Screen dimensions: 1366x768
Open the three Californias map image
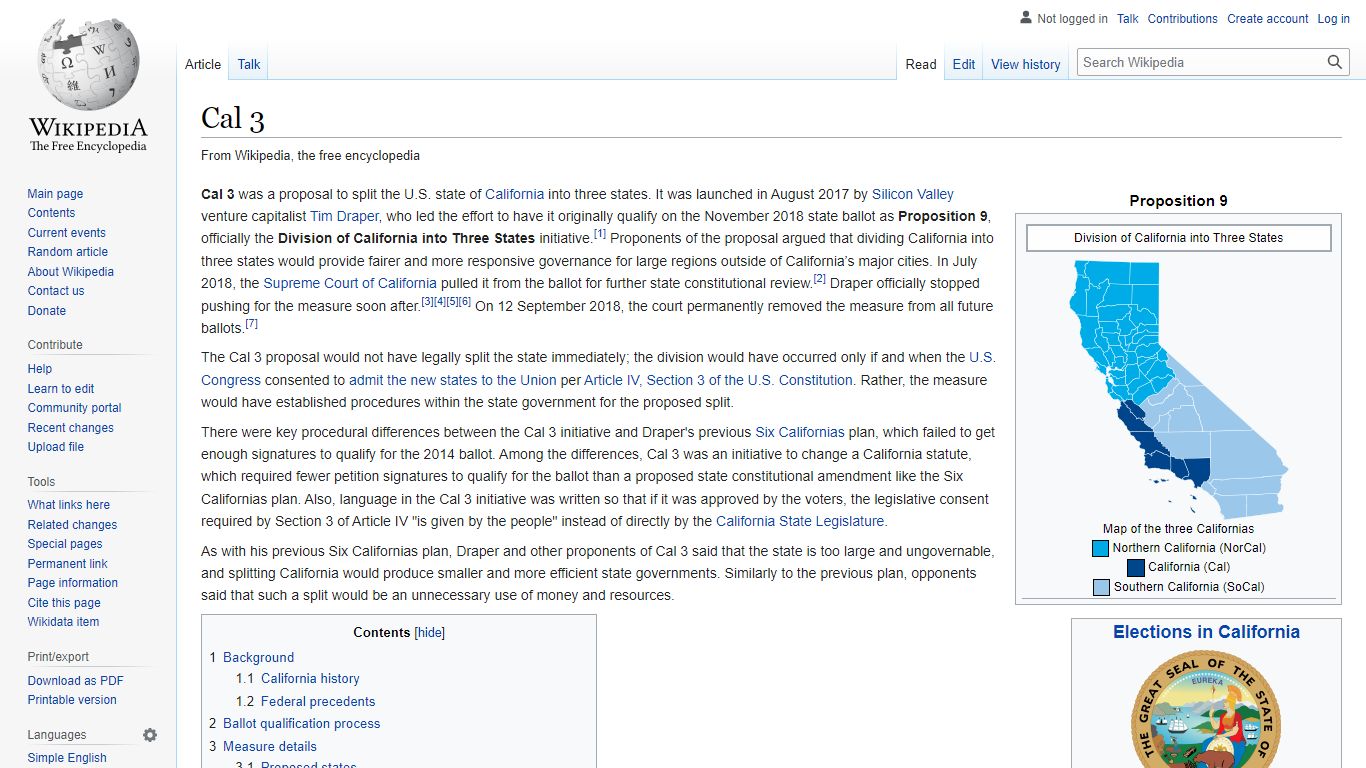coord(1178,389)
